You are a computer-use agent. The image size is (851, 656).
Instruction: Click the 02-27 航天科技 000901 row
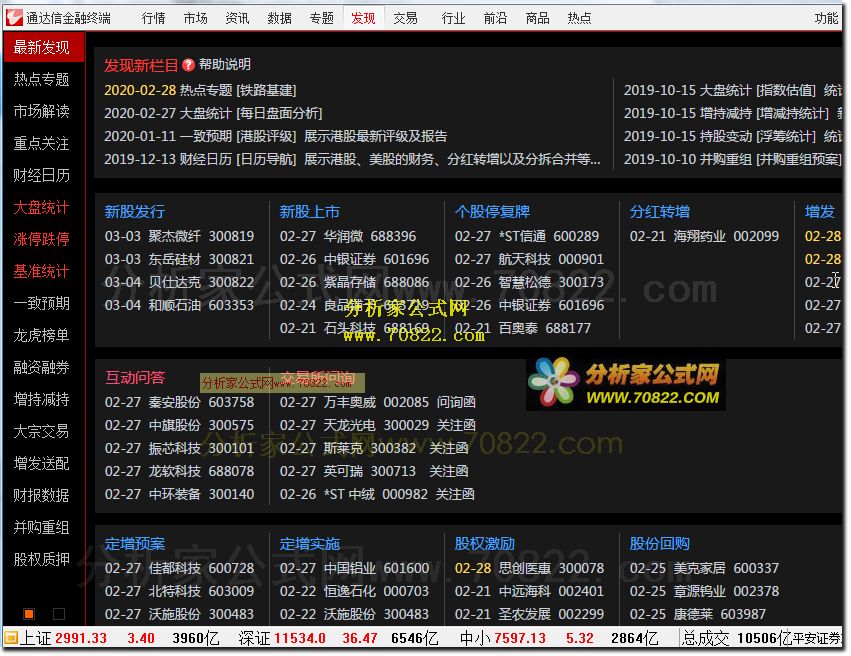click(x=529, y=259)
